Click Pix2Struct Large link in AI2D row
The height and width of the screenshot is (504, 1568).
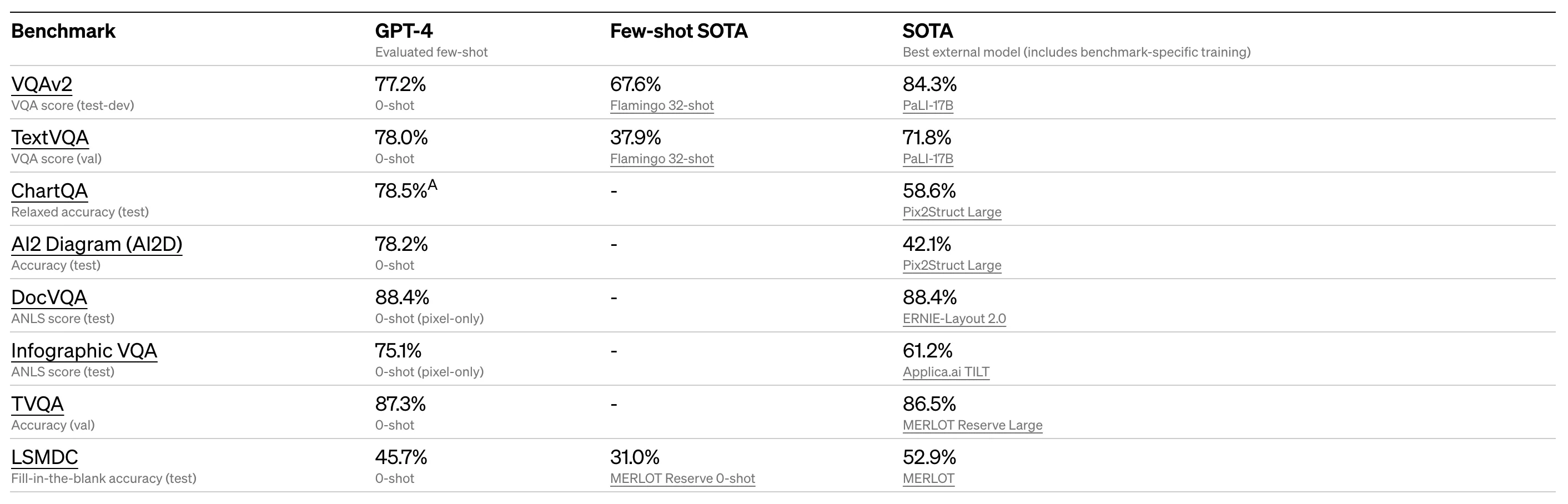tap(951, 265)
